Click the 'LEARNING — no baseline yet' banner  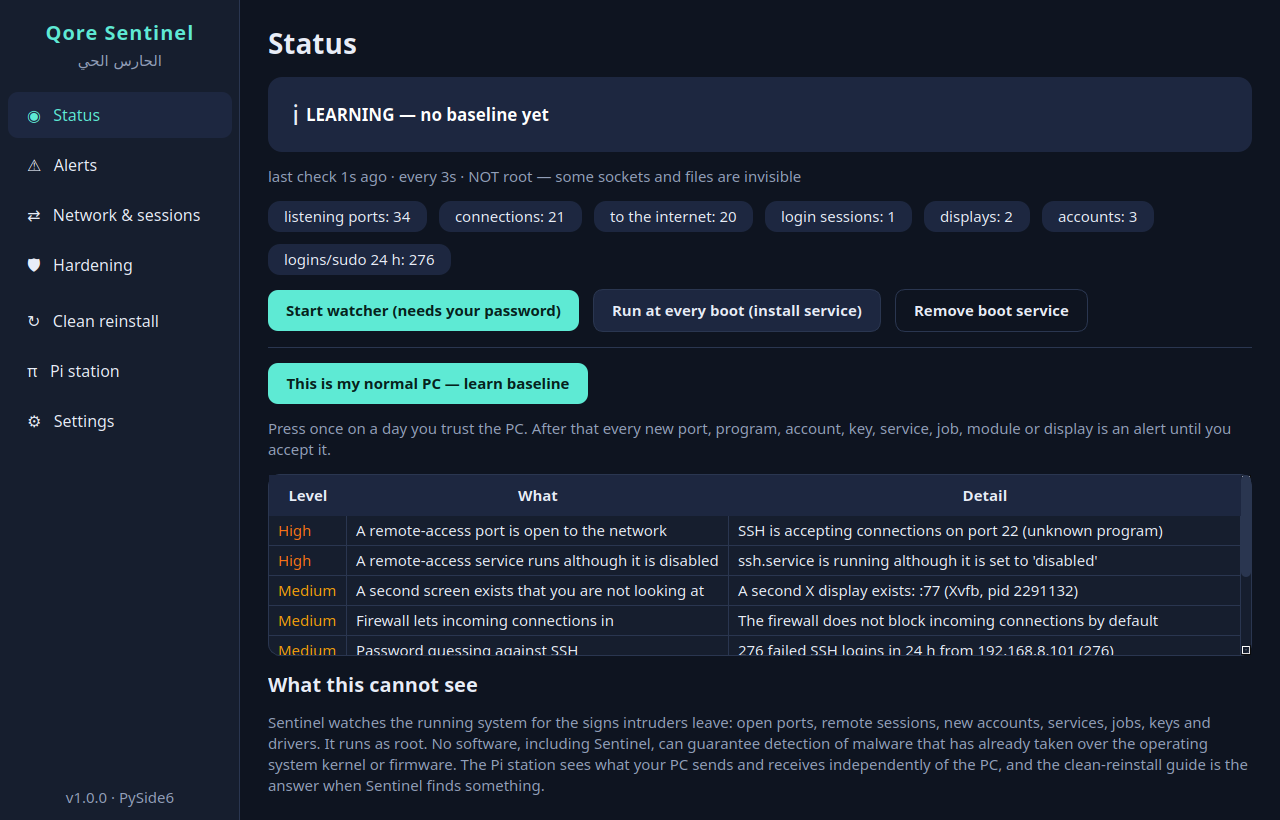[x=760, y=115]
